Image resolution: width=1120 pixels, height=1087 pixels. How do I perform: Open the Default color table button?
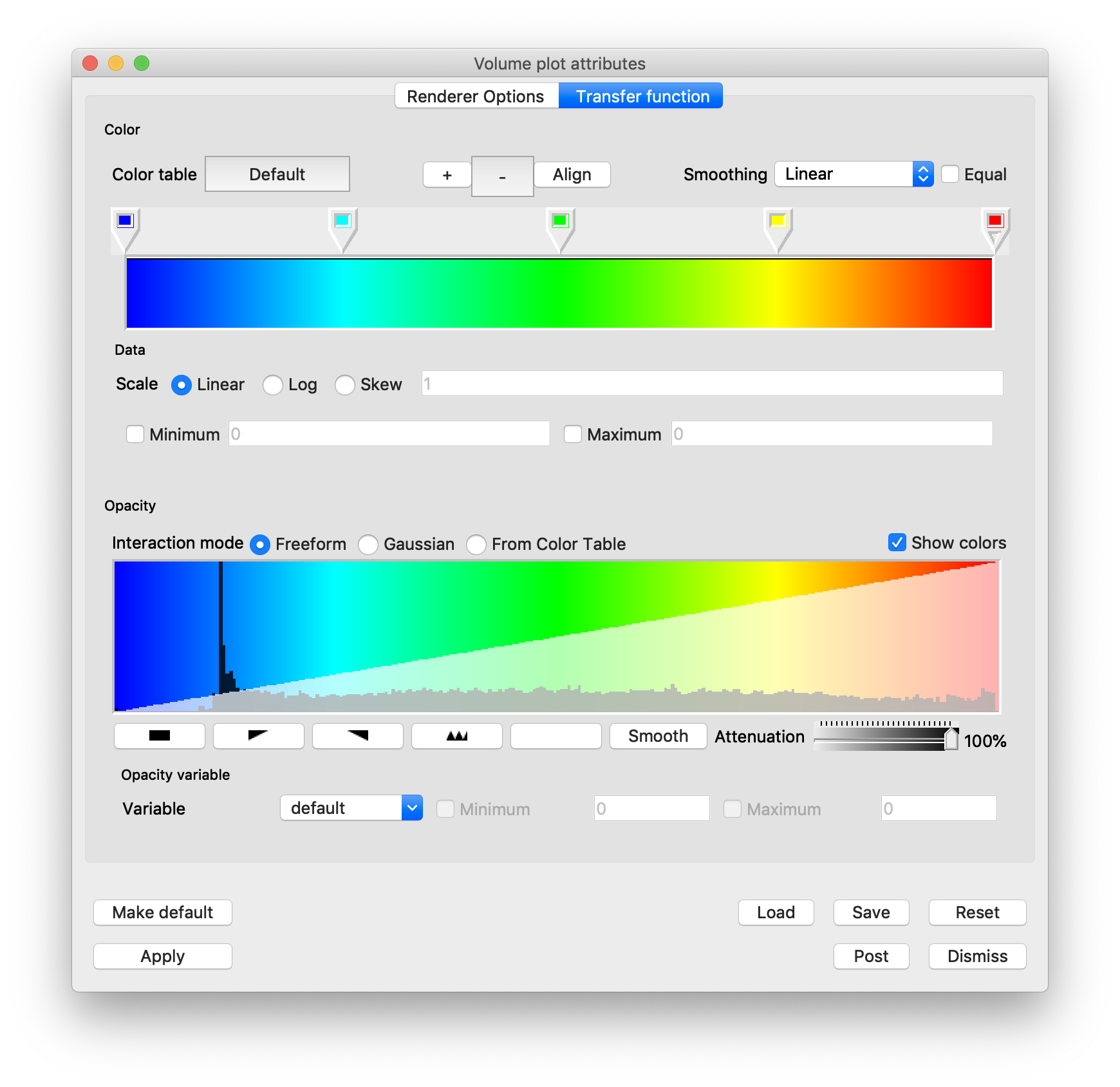coord(277,174)
